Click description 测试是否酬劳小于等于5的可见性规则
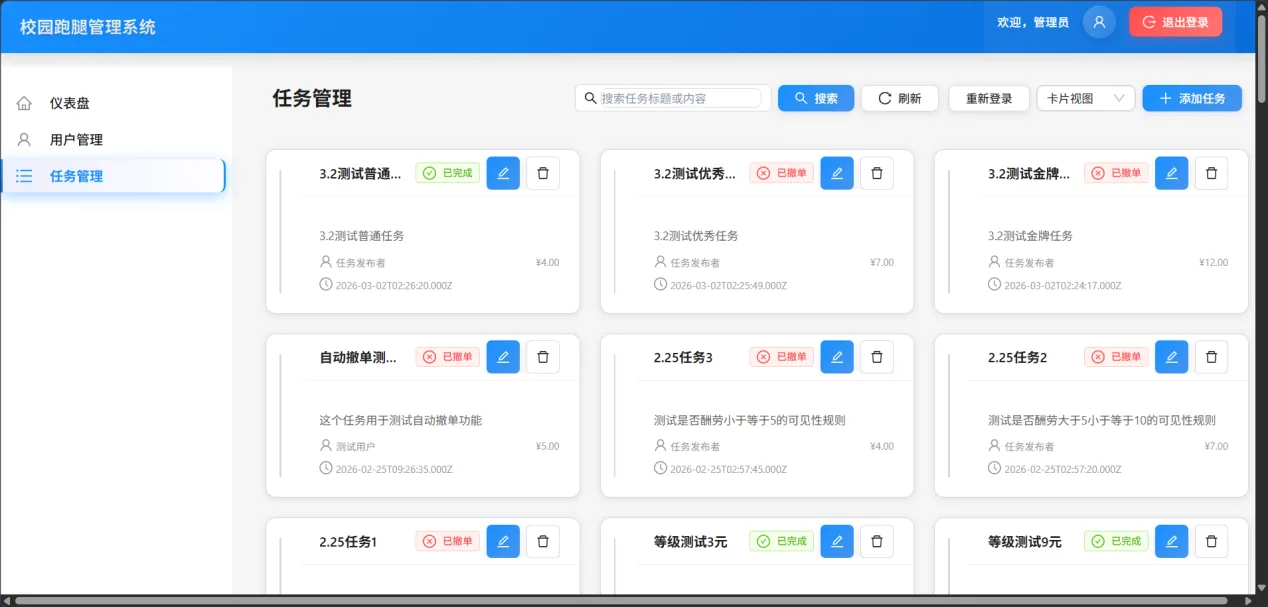 [750, 420]
